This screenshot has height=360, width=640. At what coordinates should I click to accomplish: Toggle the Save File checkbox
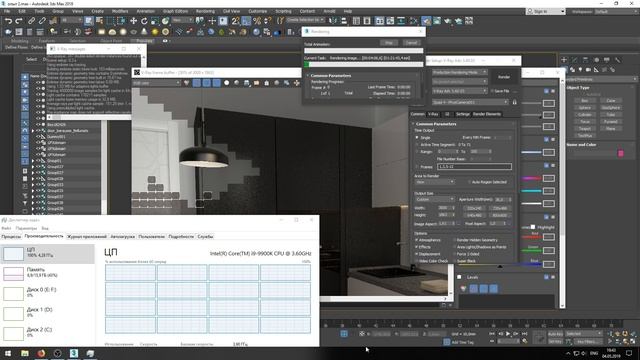(492, 91)
